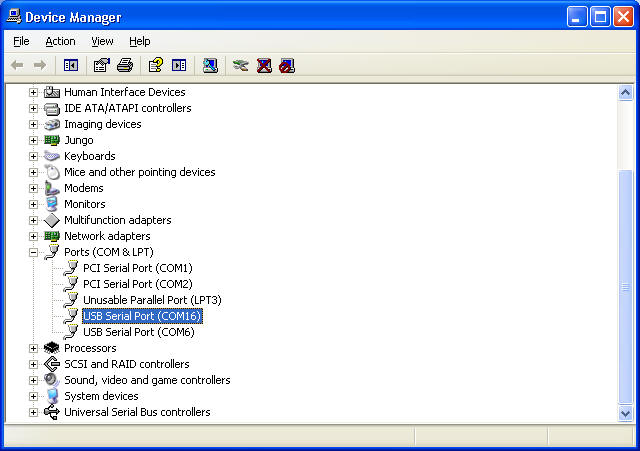Minimize the Device Manager window
Screen dimensions: 640x451
tap(577, 17)
